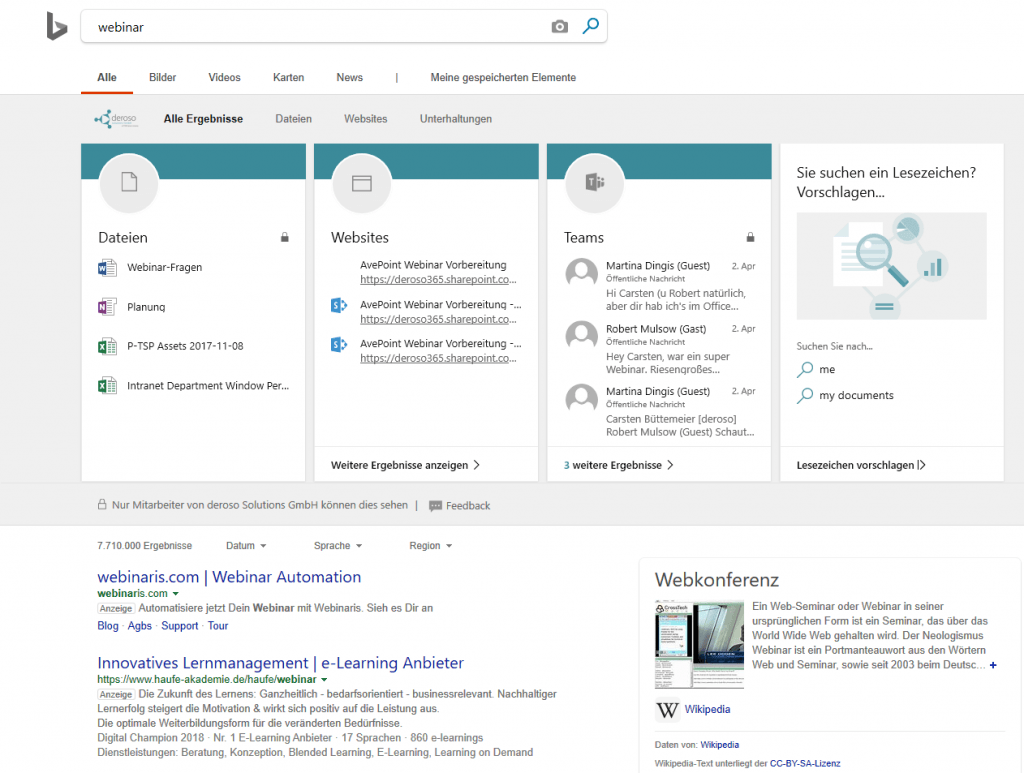Open Wikipedia link beside W logo
The width and height of the screenshot is (1024, 773).
click(707, 710)
